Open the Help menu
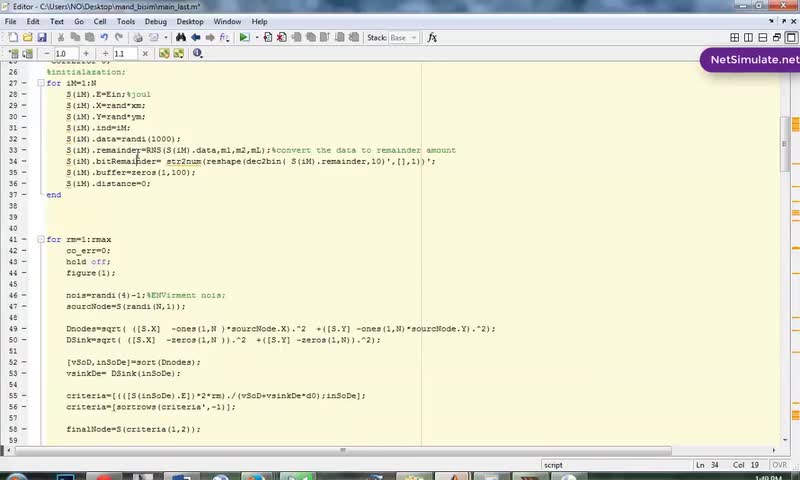The width and height of the screenshot is (800, 480). click(x=259, y=21)
